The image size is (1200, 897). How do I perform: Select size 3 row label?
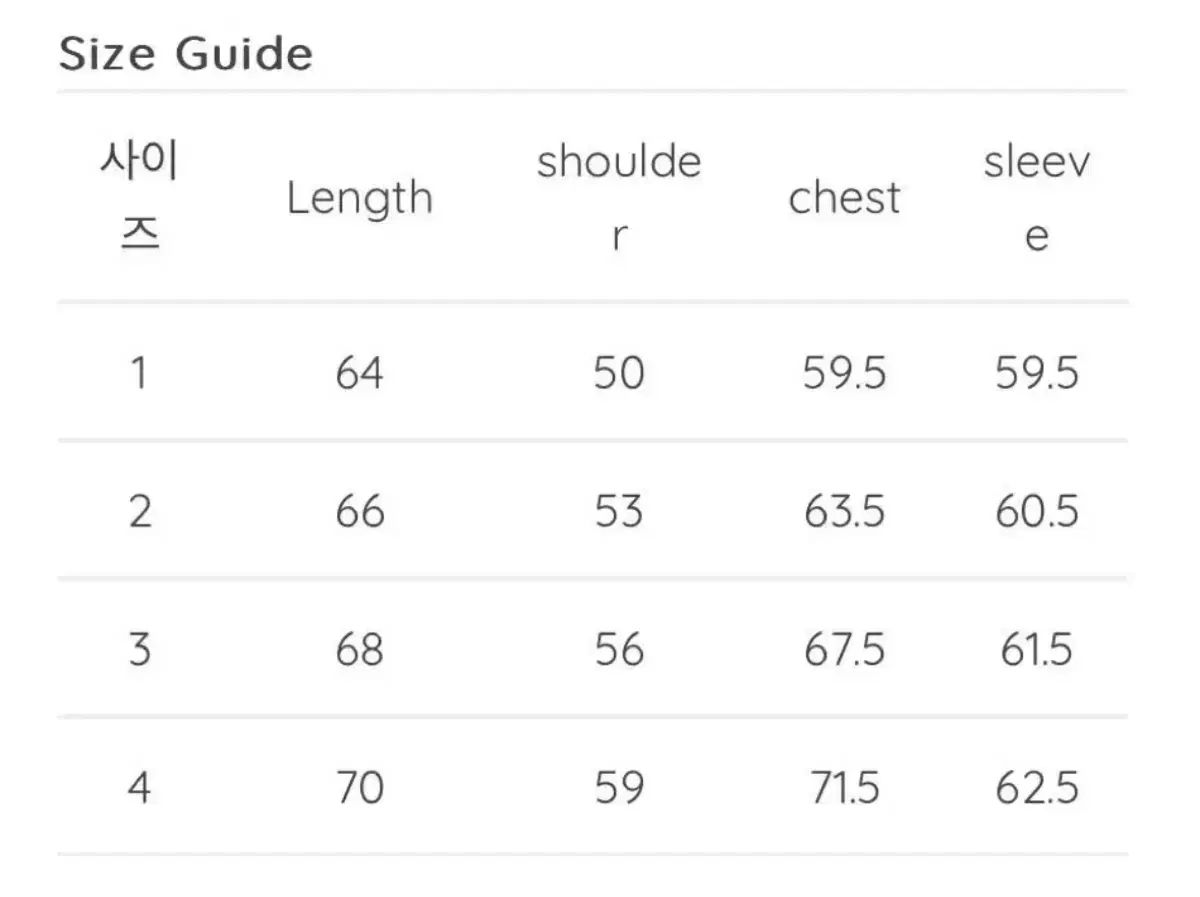coord(139,650)
